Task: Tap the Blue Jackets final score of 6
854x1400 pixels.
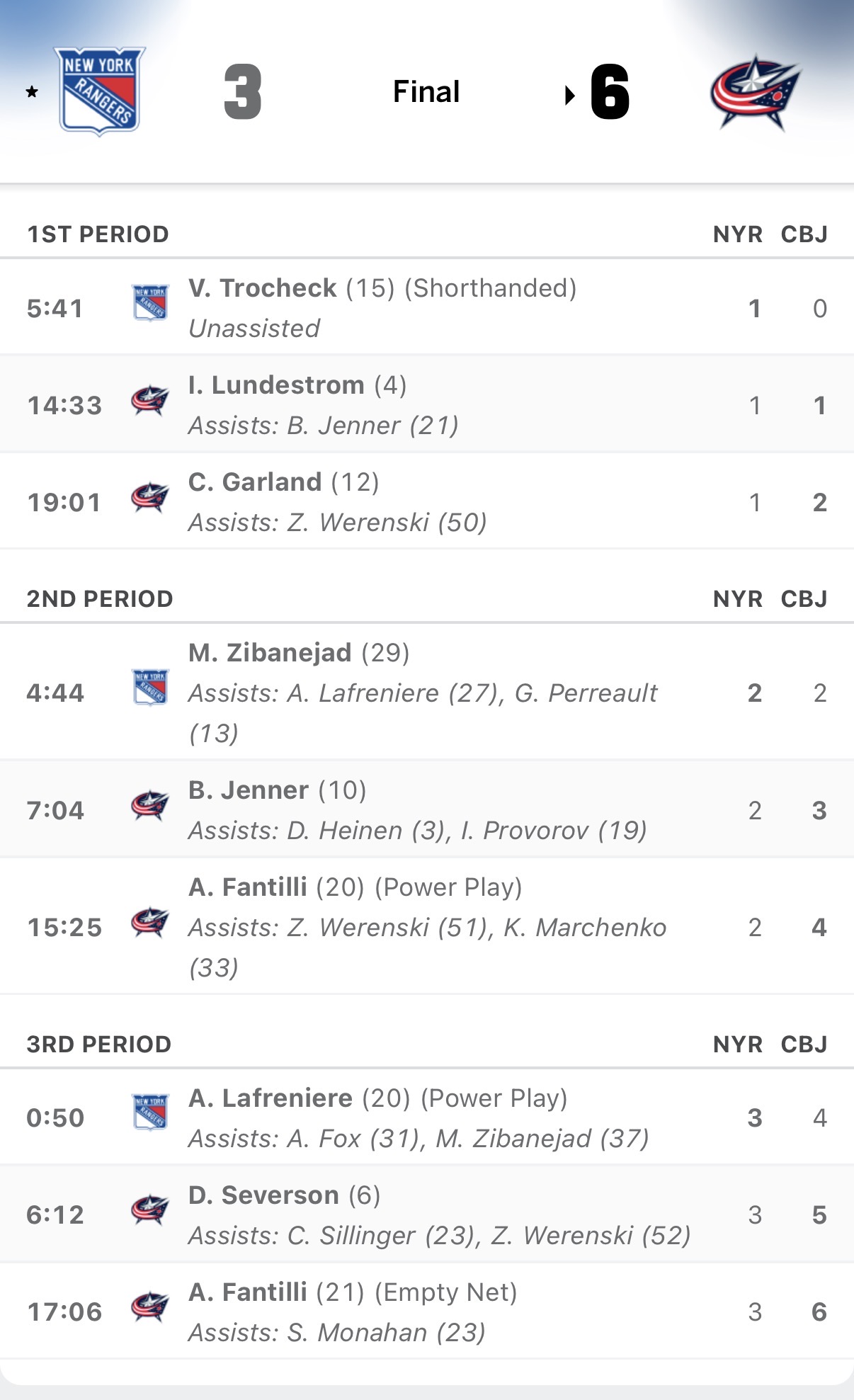Action: (610, 92)
